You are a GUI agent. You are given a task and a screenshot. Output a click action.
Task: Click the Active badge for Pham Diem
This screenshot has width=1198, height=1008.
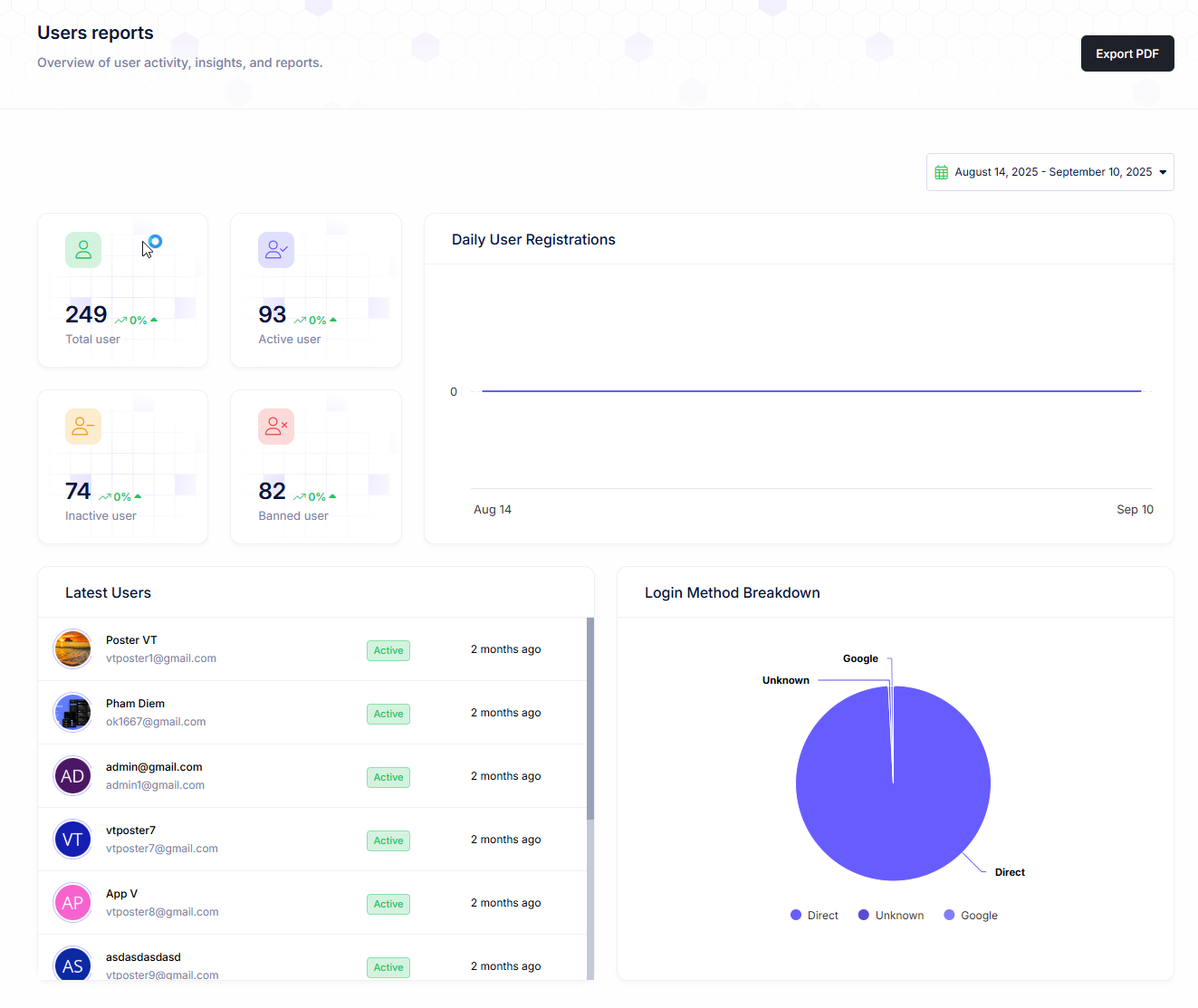click(x=388, y=714)
